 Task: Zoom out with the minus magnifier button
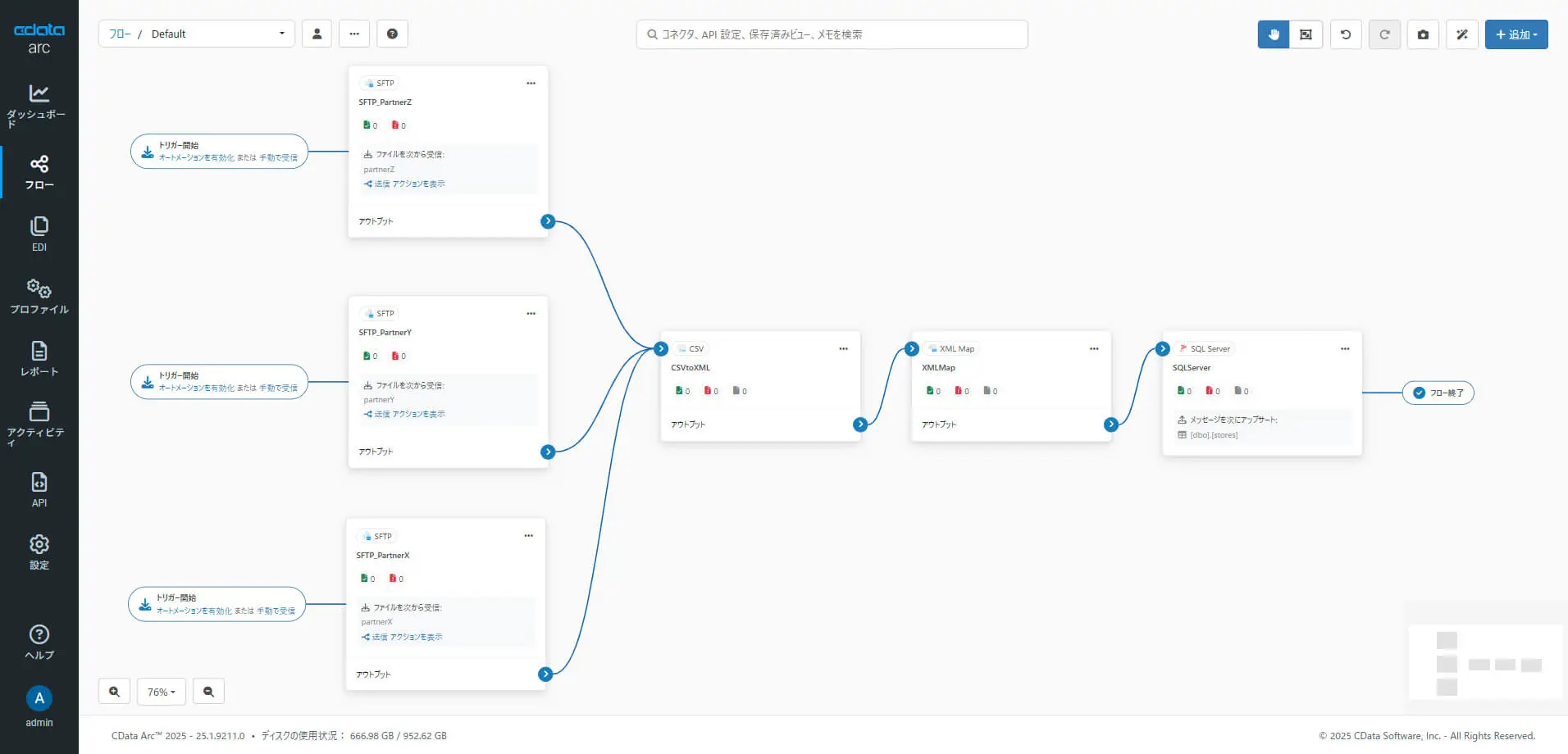point(208,692)
